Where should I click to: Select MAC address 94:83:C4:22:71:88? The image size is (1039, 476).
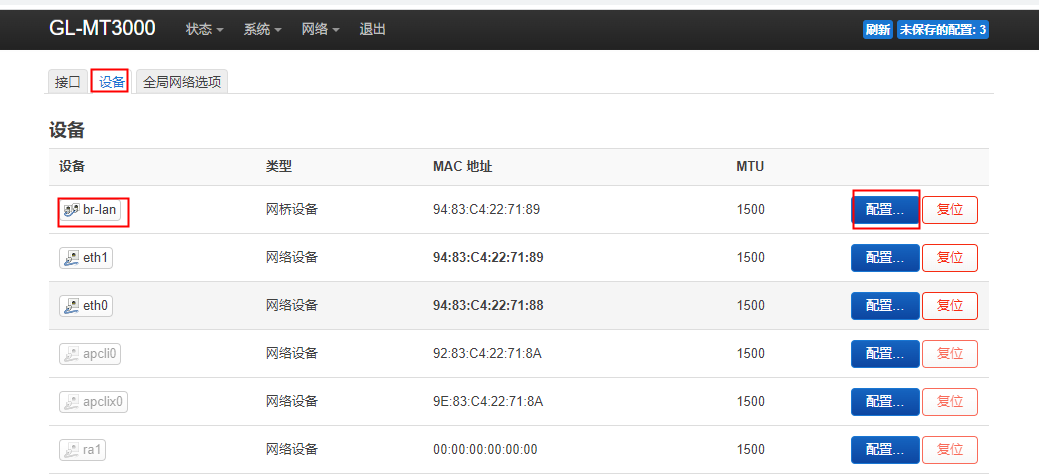click(488, 306)
